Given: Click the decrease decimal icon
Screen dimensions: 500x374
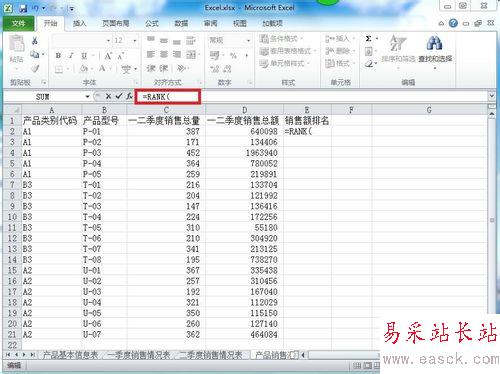Looking at the screenshot, I should [x=227, y=69].
